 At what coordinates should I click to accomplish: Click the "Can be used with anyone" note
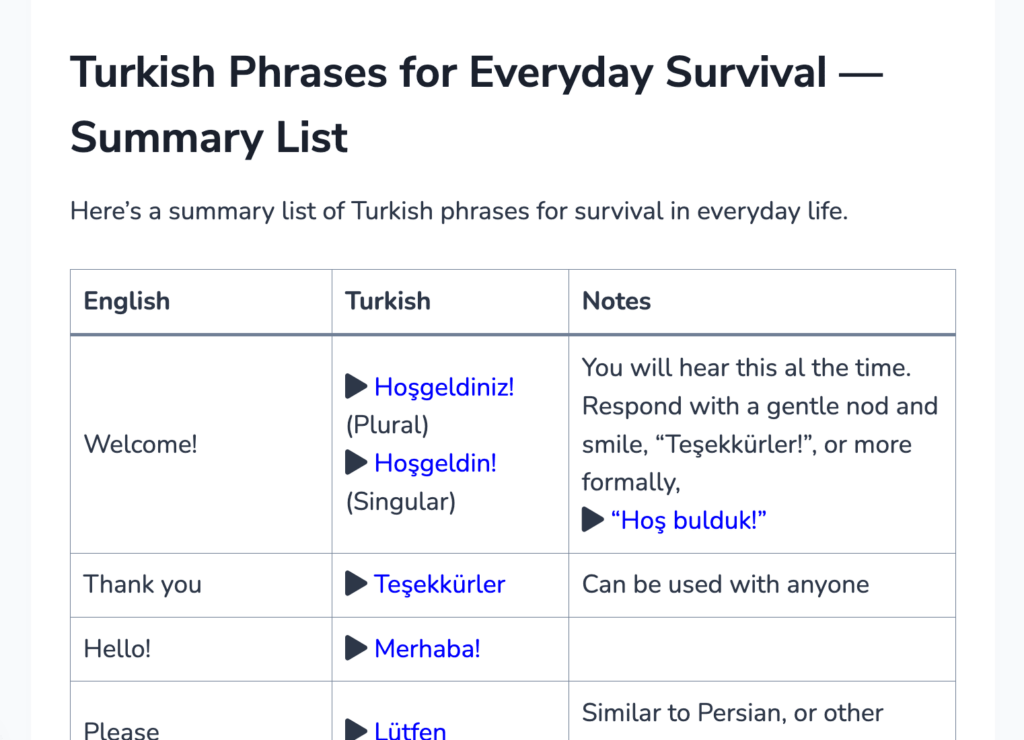point(725,584)
